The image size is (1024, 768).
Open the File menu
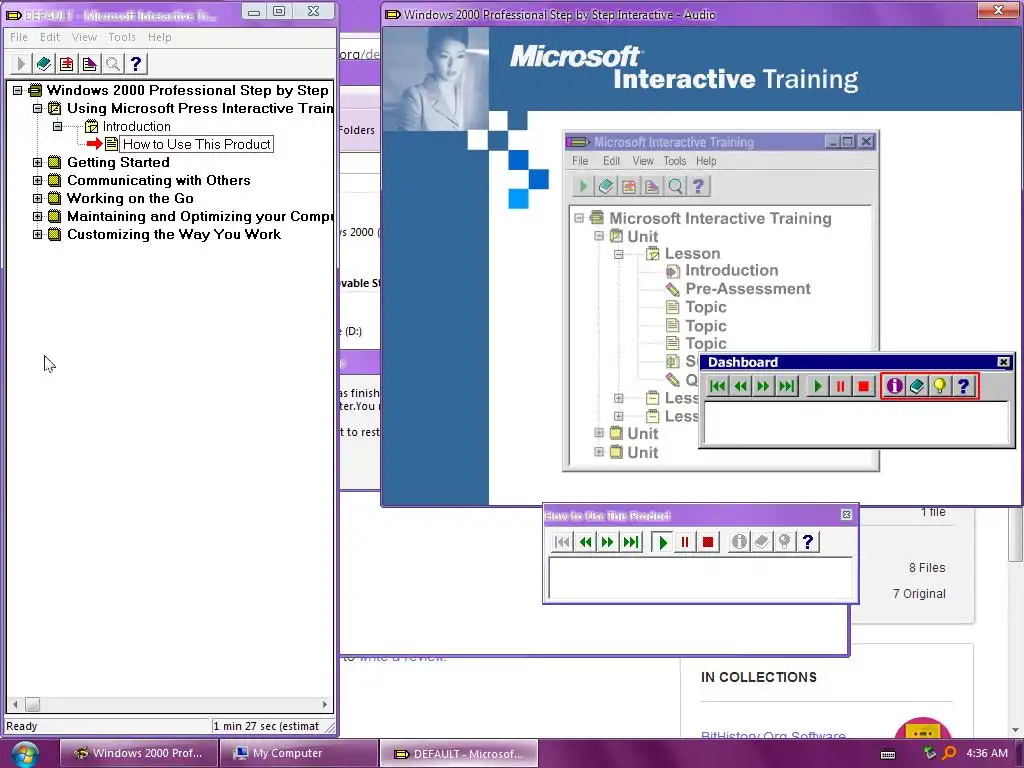pyautogui.click(x=19, y=37)
